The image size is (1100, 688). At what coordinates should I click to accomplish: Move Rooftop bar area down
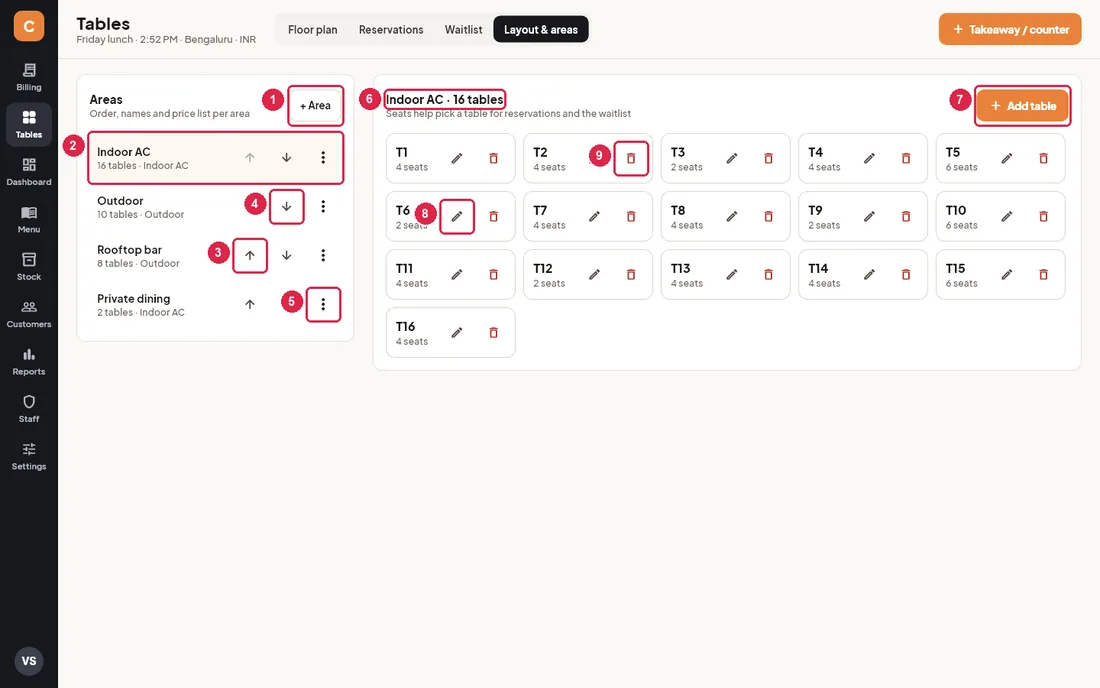pyautogui.click(x=286, y=255)
